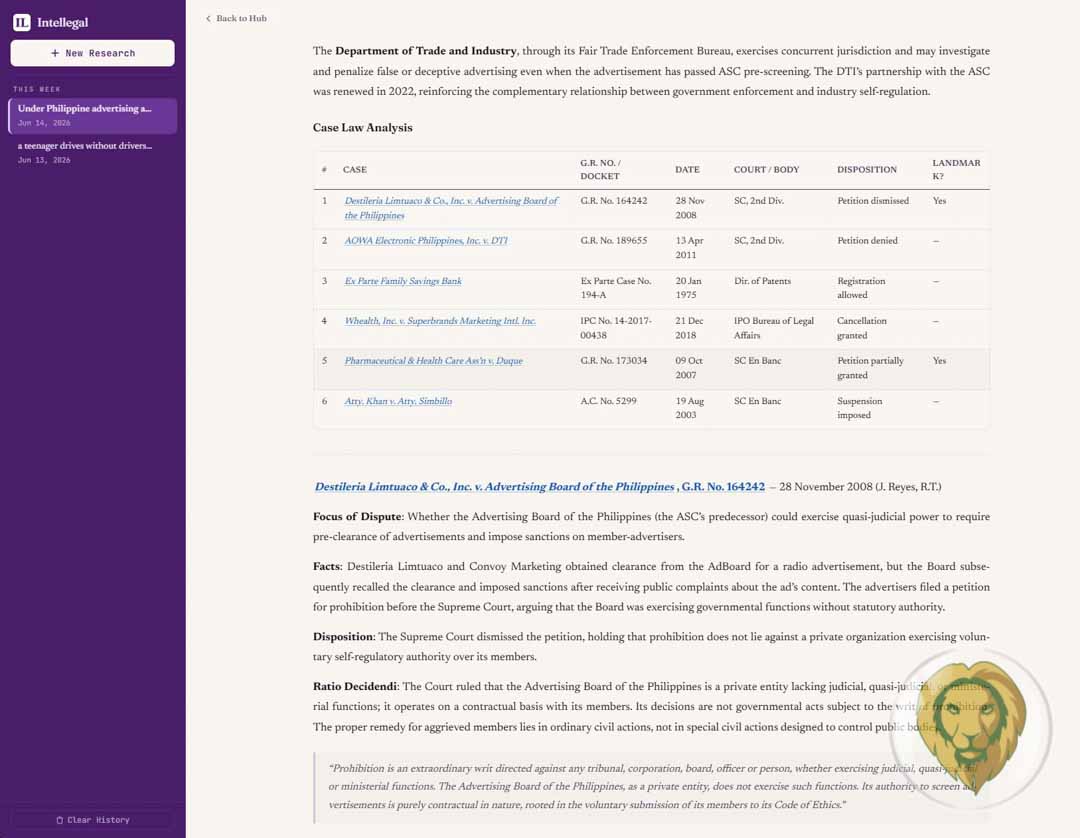Select the Suspension imposed cell

(x=860, y=408)
